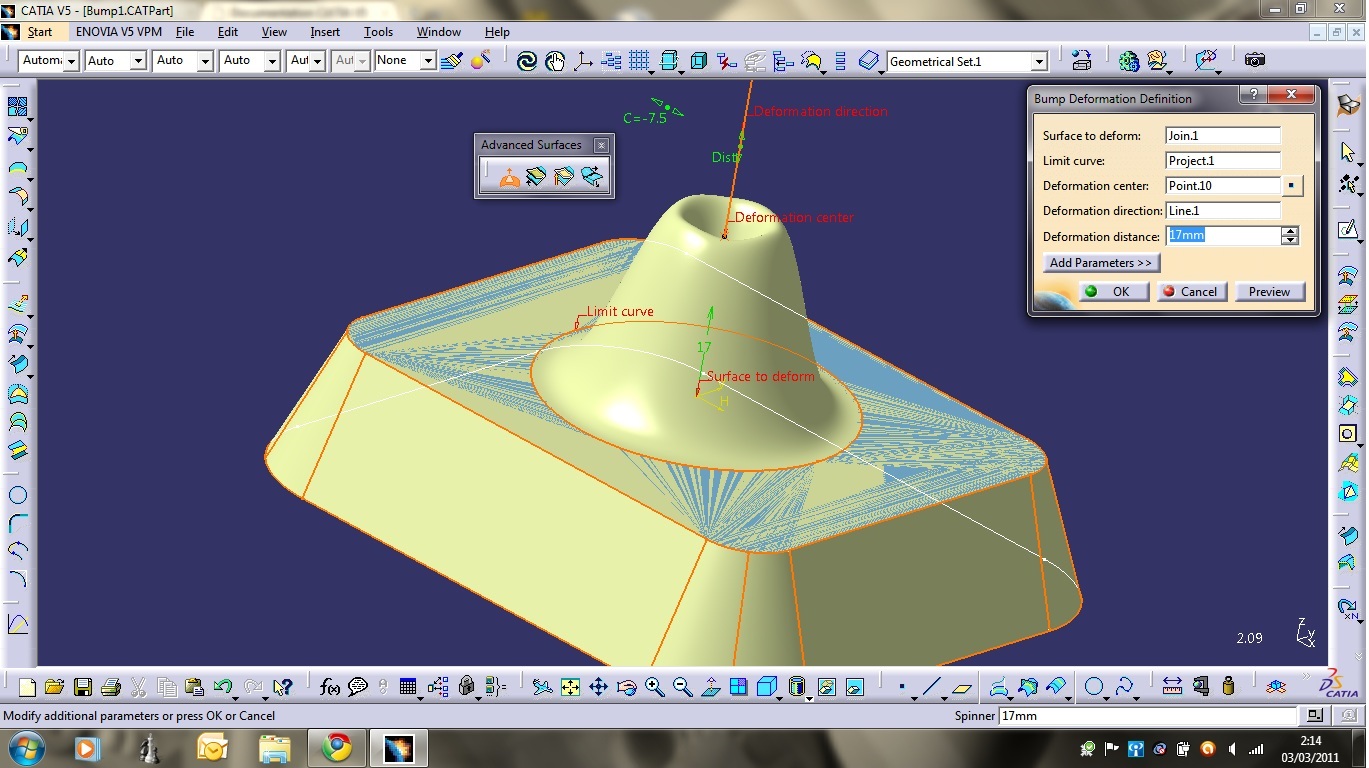Click the Select arrow tool on right toolbar
Screen dimensions: 1369x768
tap(1348, 152)
